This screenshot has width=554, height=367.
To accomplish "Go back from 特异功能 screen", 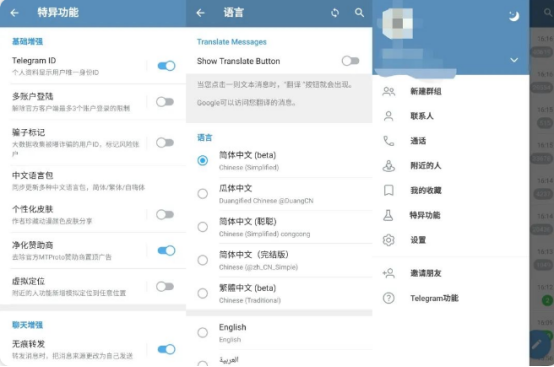I will point(14,13).
